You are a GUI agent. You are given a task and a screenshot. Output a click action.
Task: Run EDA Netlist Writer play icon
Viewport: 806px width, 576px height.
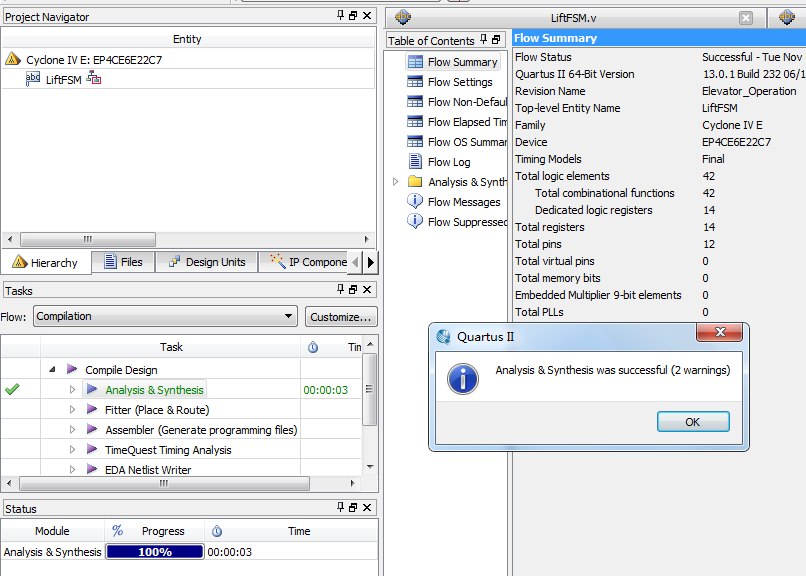92,469
